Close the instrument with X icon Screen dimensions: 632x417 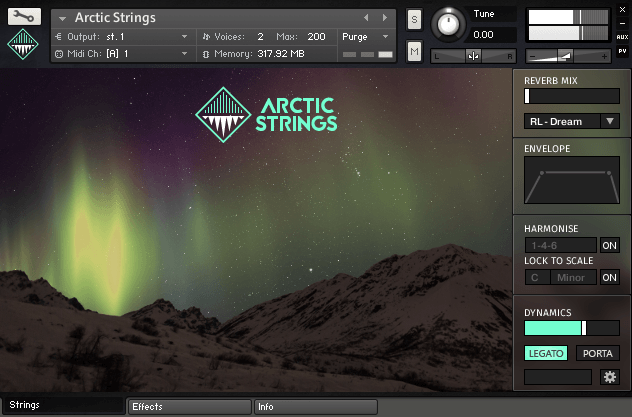click(622, 10)
